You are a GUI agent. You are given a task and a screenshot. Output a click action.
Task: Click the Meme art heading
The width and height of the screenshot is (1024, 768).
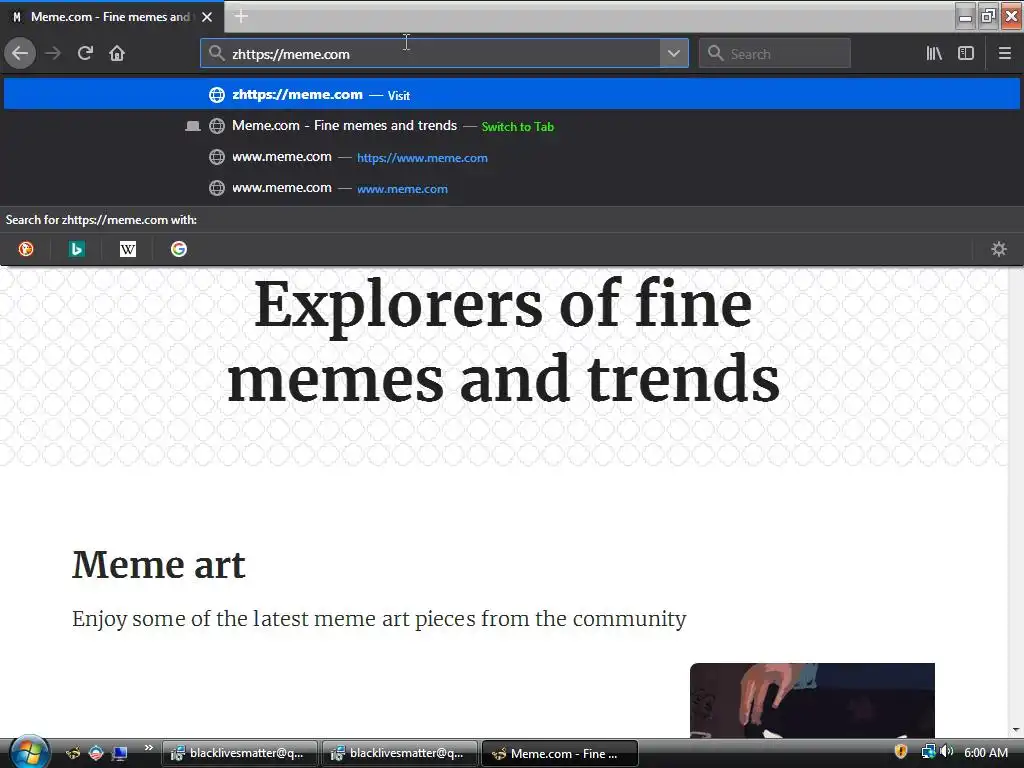pos(159,564)
